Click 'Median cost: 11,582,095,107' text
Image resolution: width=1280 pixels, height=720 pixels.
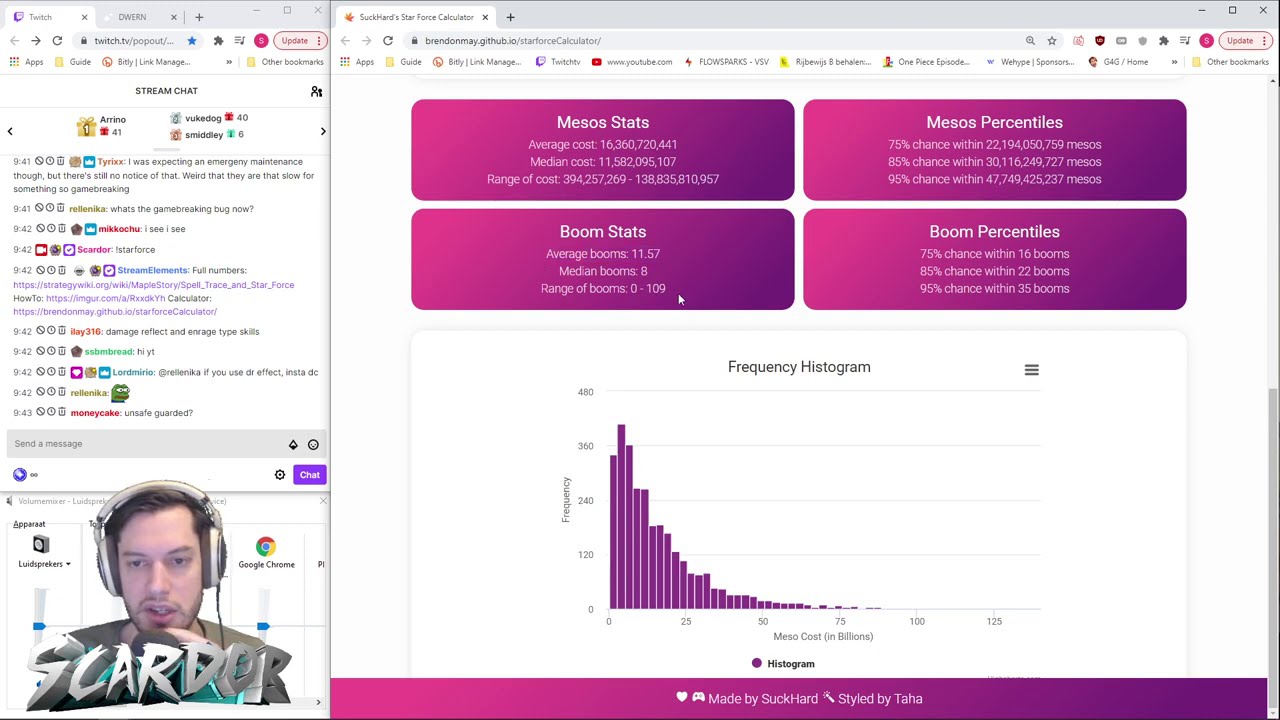[603, 162]
